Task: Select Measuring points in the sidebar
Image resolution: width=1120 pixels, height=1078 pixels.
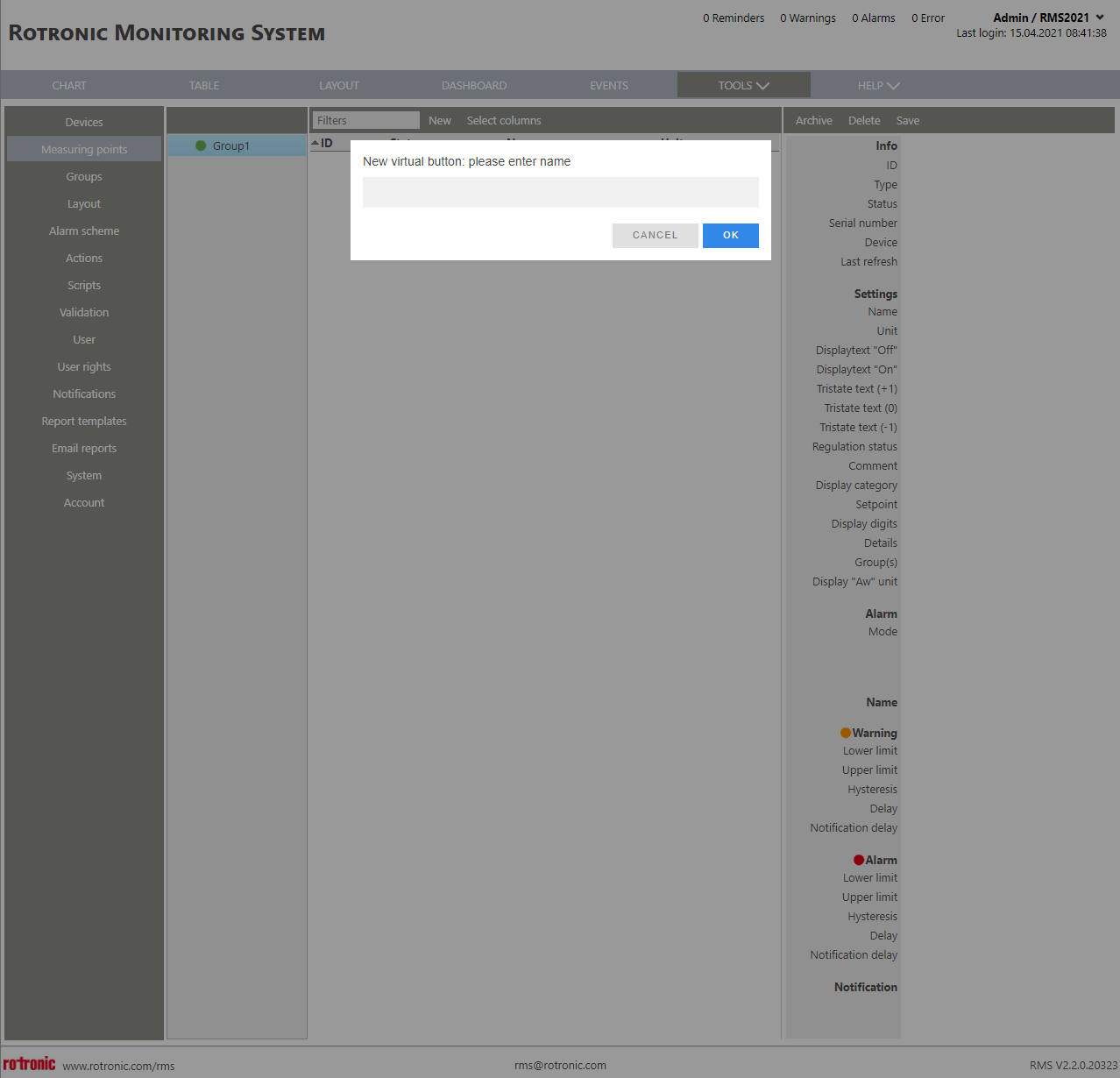Action: [84, 149]
